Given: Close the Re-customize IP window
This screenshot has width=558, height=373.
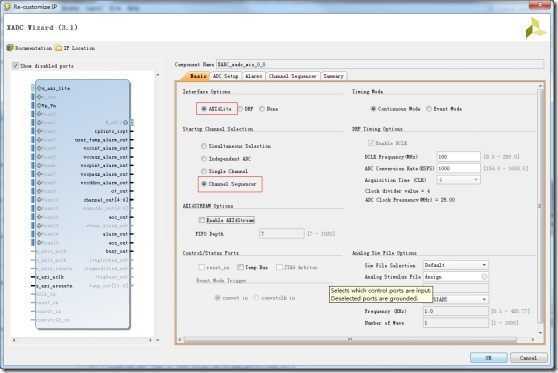Looking at the screenshot, I should (541, 5).
